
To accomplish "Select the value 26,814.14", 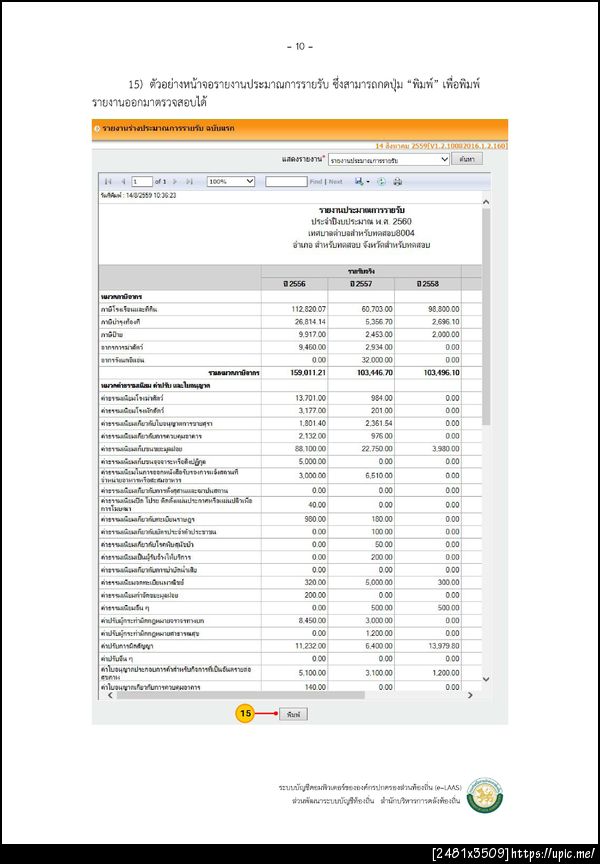I will 310,322.
